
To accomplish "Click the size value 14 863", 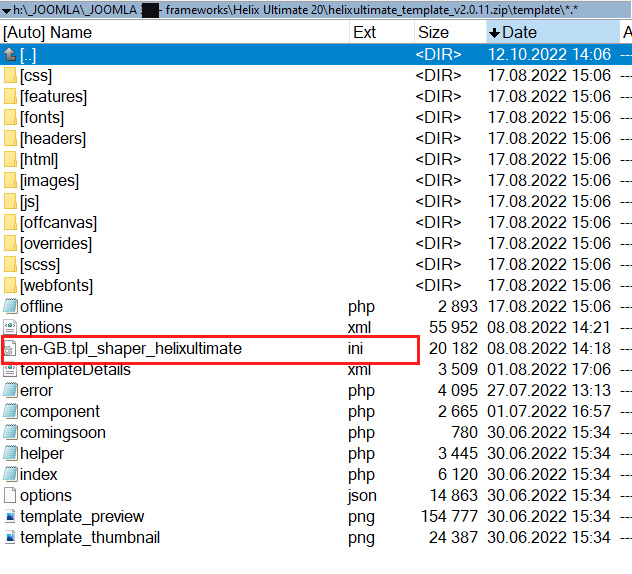I will click(454, 495).
